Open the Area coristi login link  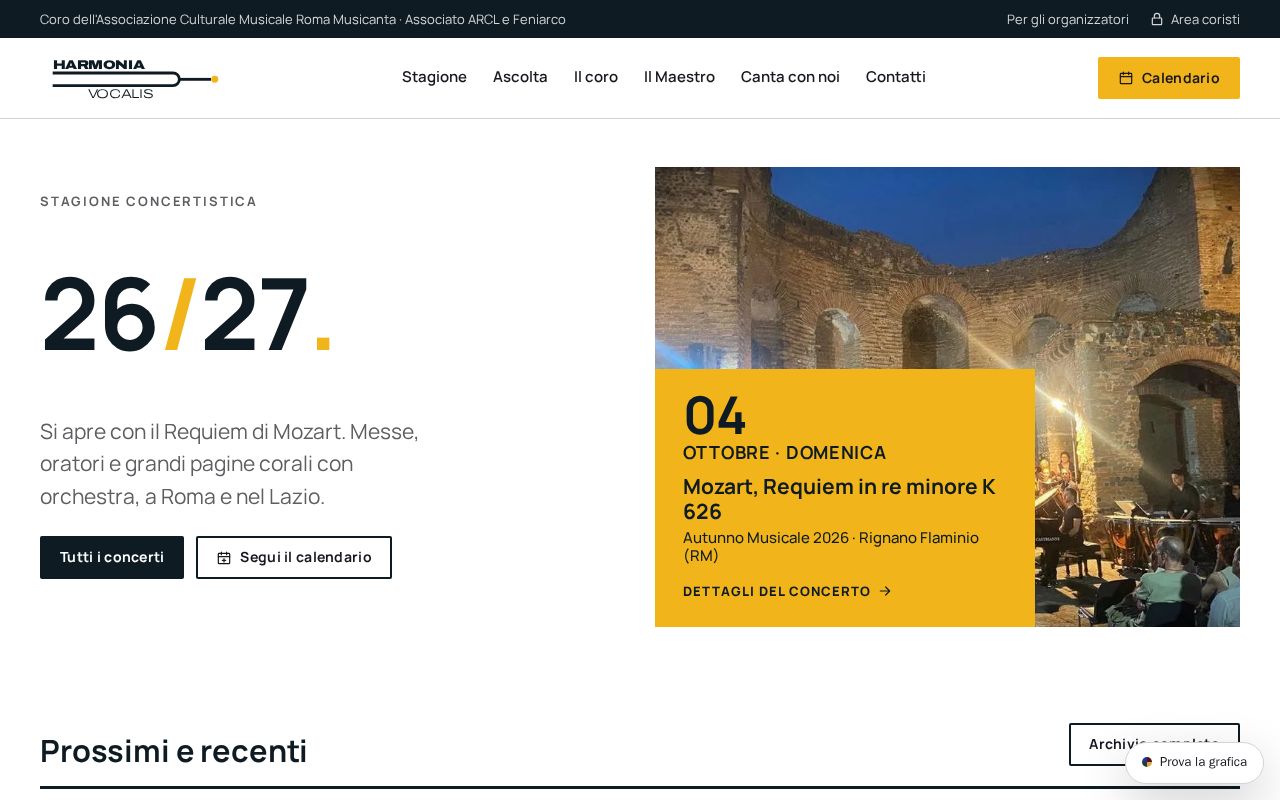[x=1195, y=19]
